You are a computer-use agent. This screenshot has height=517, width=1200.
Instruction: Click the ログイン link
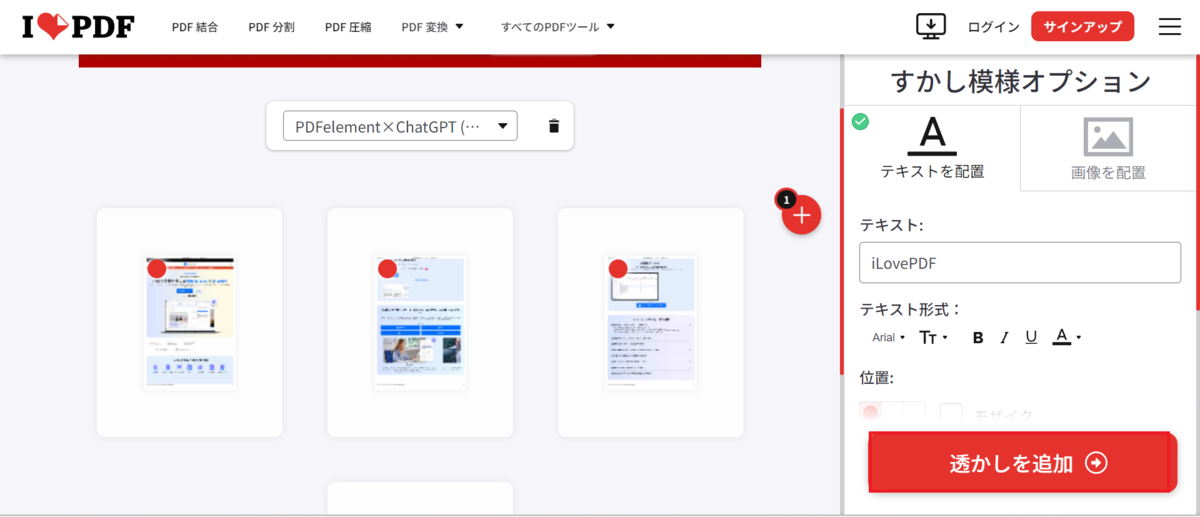(993, 27)
